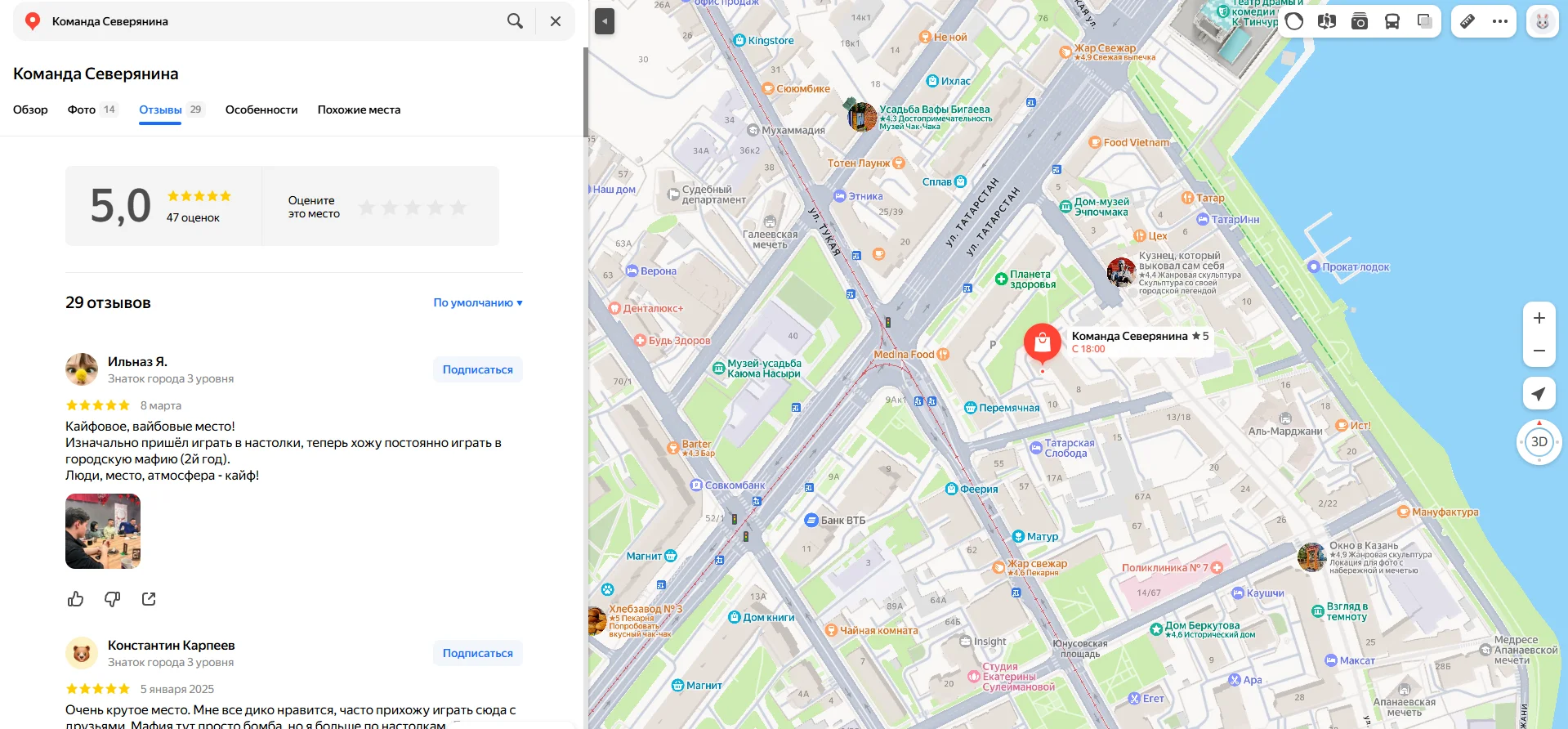Select the Особенности tab
This screenshot has height=729, width=1568.
(261, 110)
